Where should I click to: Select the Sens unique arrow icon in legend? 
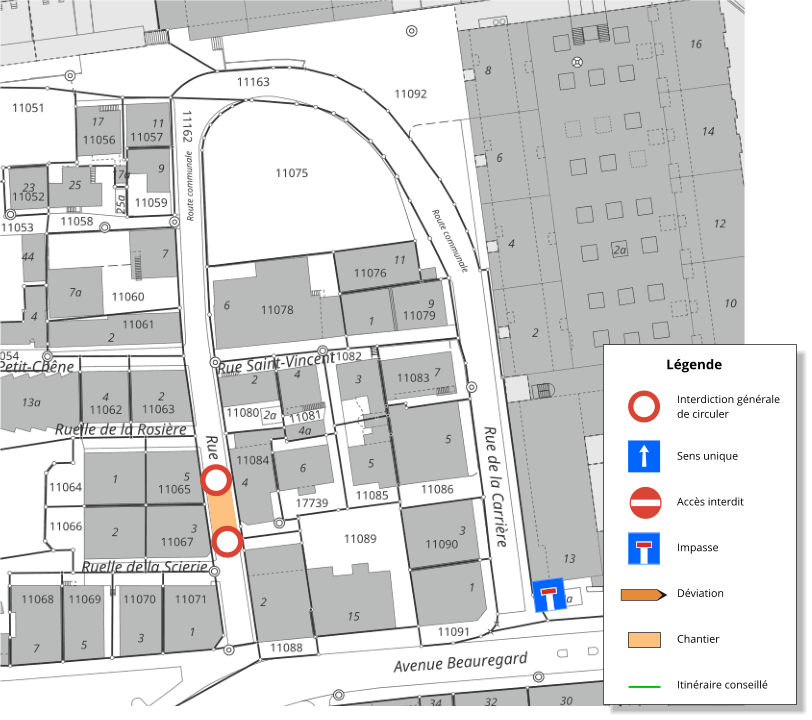coord(644,456)
